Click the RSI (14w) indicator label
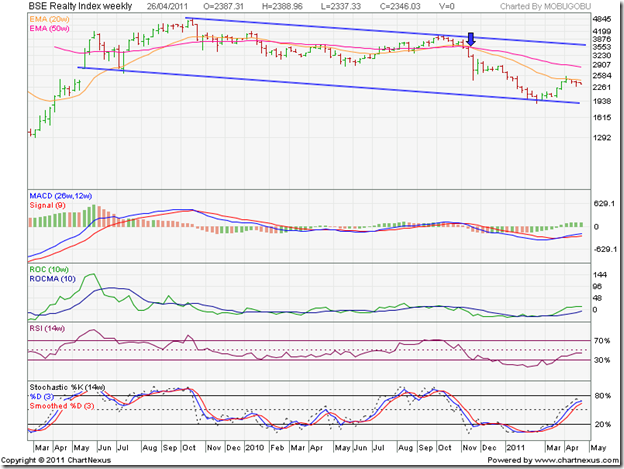Screen dimensions: 624x469 (47, 329)
